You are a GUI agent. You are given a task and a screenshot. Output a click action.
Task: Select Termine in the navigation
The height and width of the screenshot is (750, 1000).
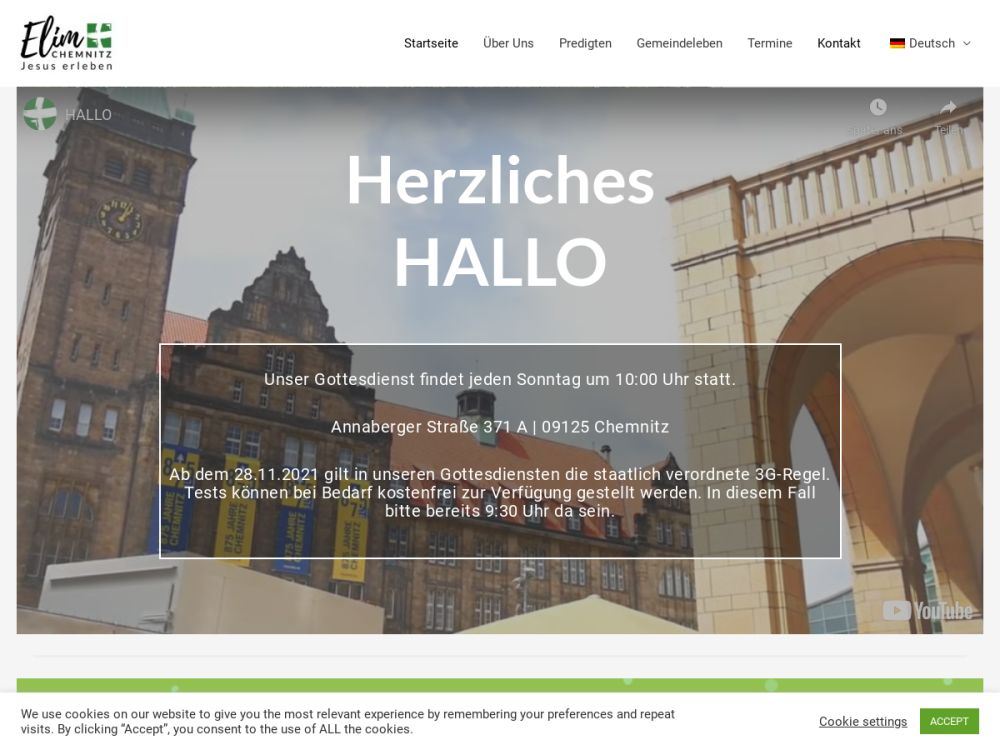[769, 43]
